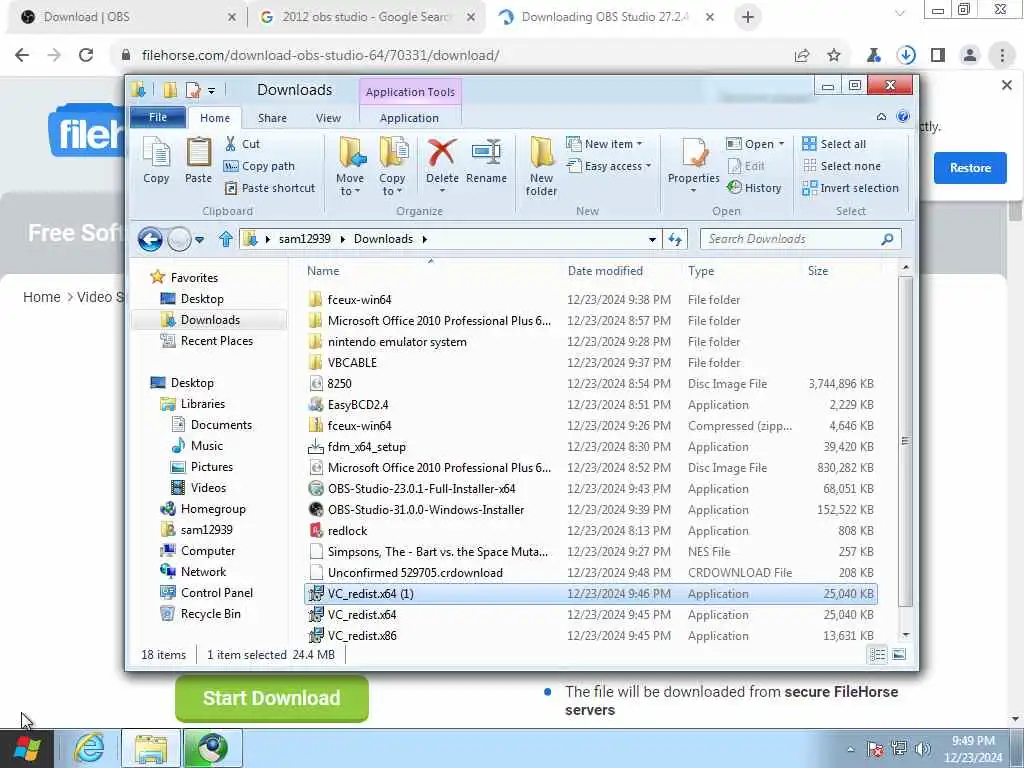Reload the FileHorse page in Chrome
1024x768 pixels.
(86, 56)
